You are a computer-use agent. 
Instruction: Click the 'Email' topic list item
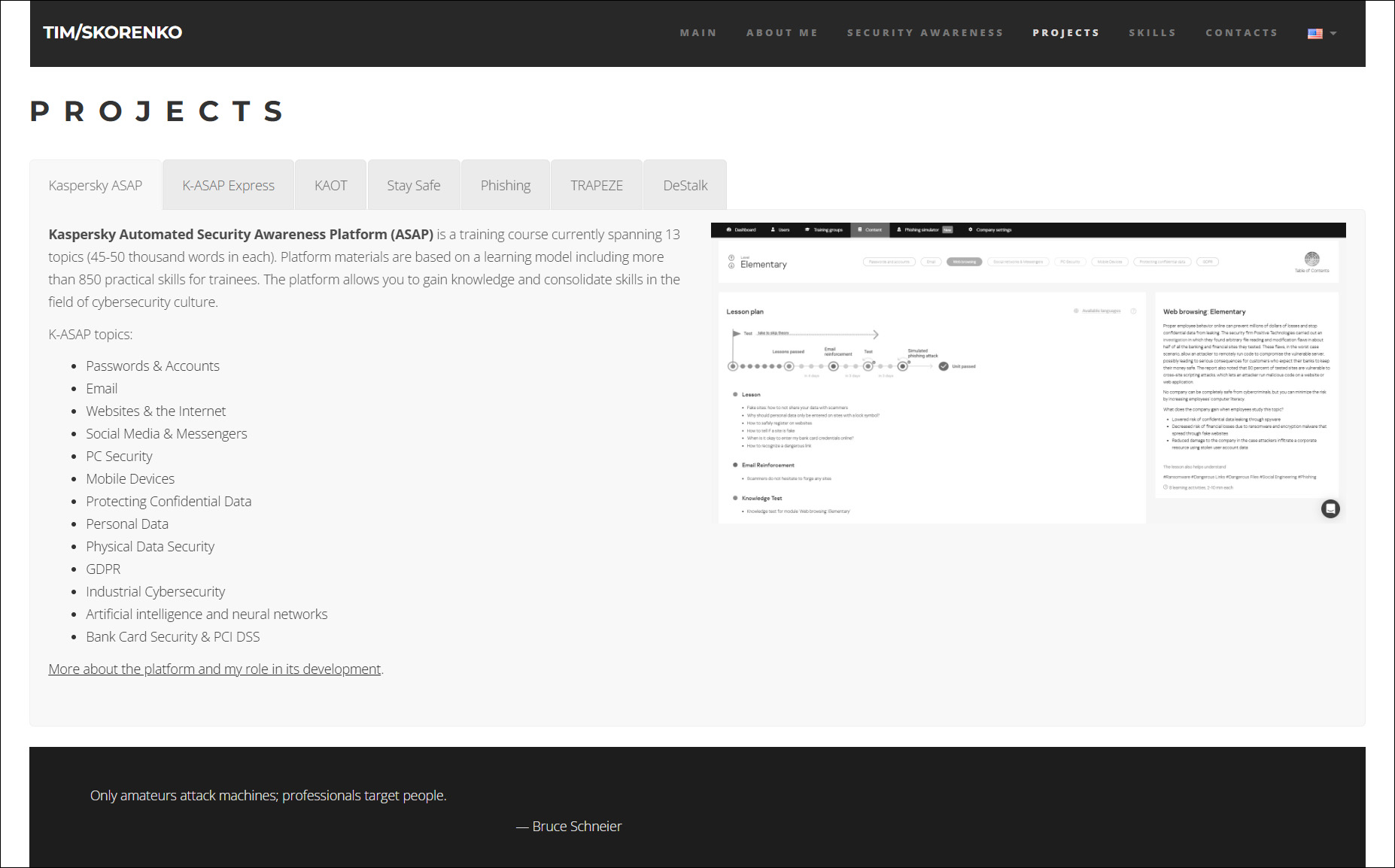click(x=102, y=388)
